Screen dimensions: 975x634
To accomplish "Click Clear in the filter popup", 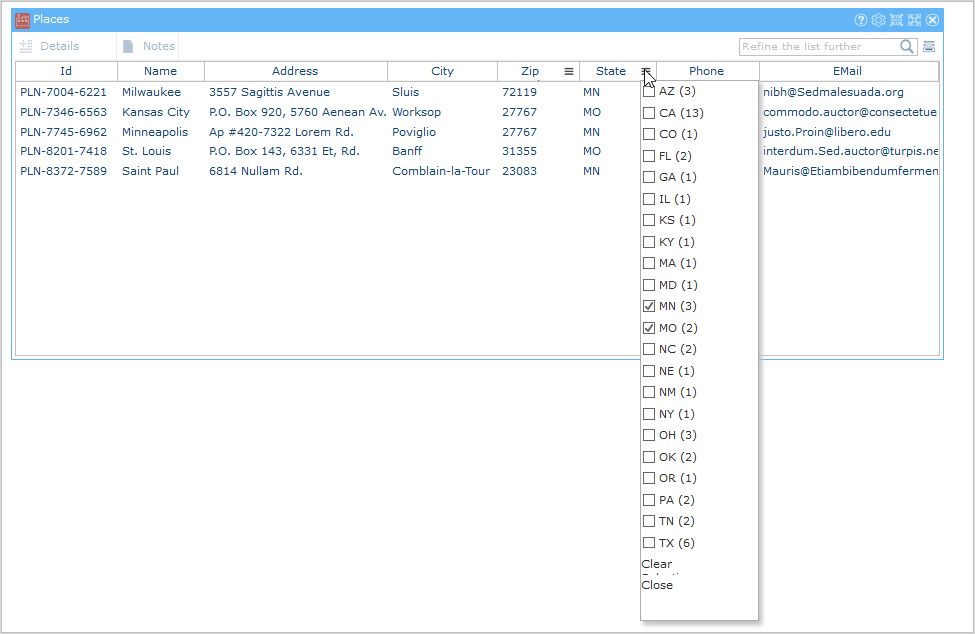I will [x=657, y=564].
